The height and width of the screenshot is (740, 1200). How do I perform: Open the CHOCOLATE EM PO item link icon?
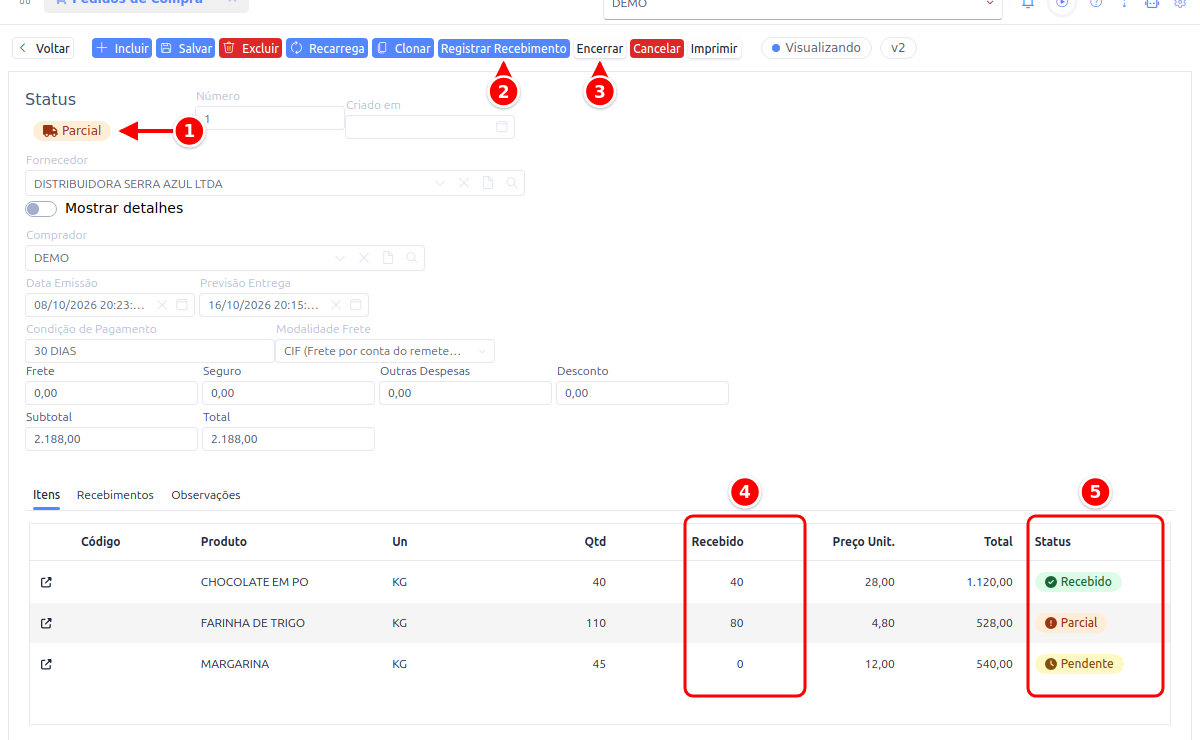click(x=46, y=582)
